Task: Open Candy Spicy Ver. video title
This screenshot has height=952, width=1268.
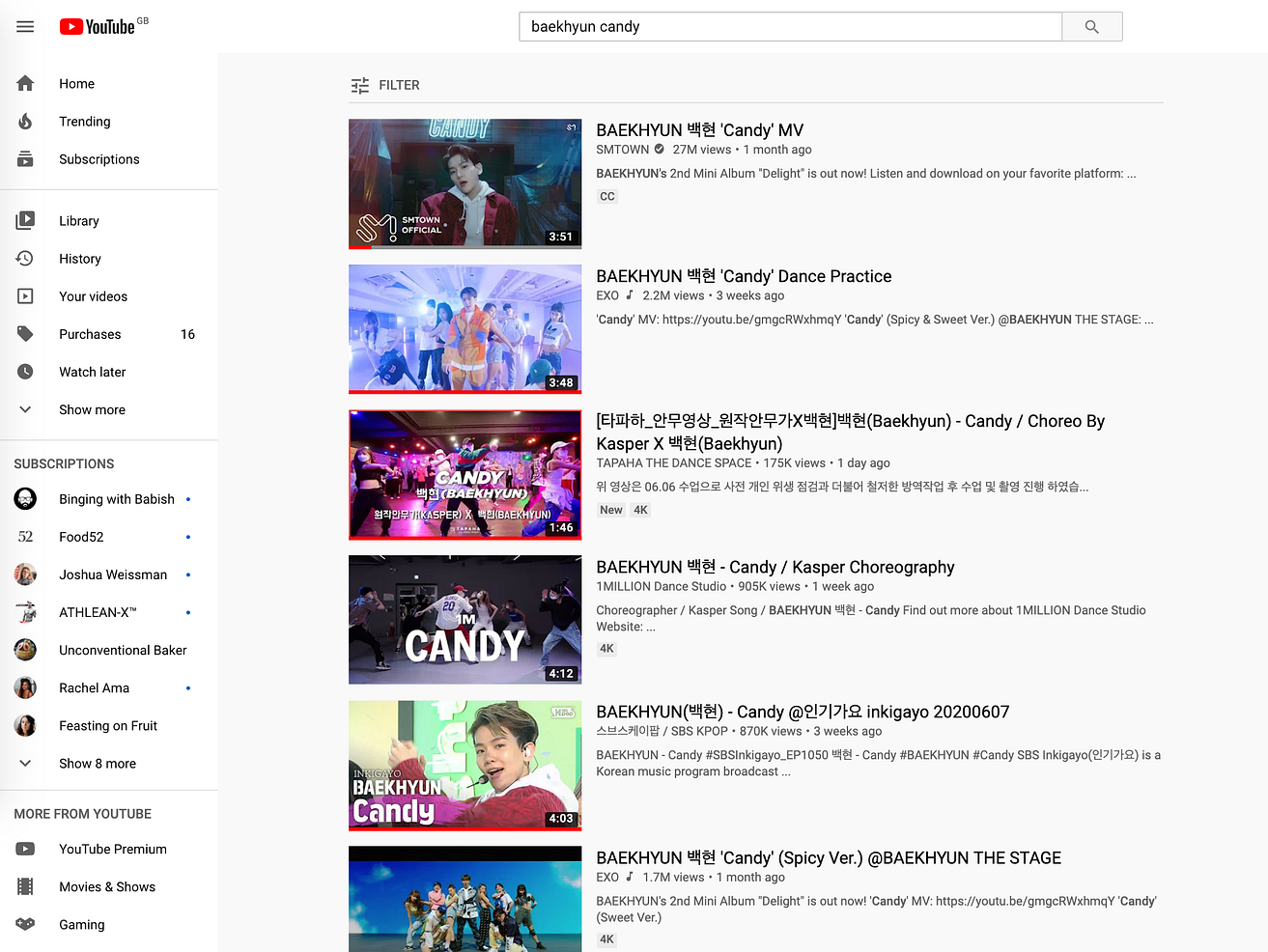Action: tap(829, 857)
